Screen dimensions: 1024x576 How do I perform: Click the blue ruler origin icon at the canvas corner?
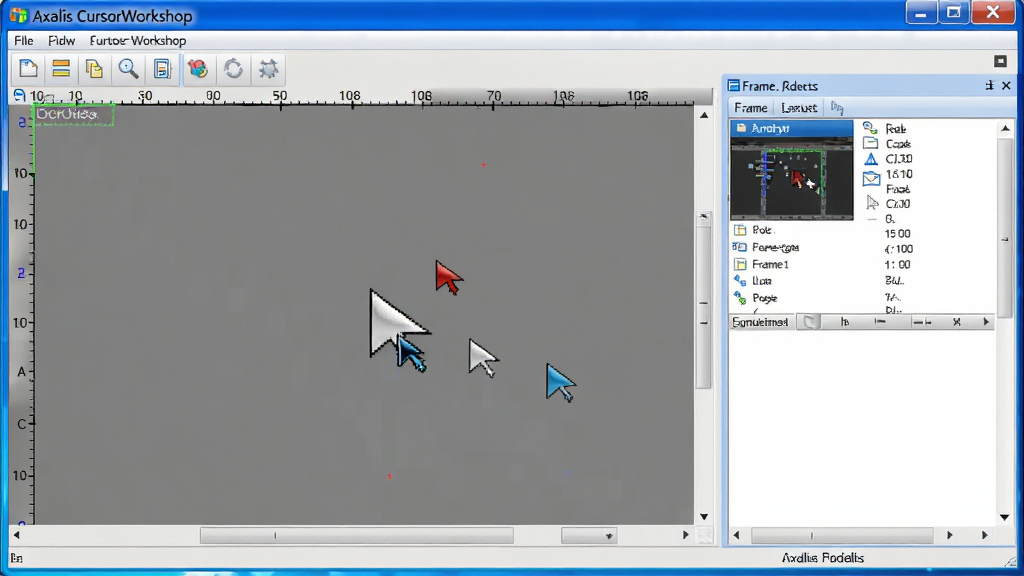pyautogui.click(x=20, y=95)
